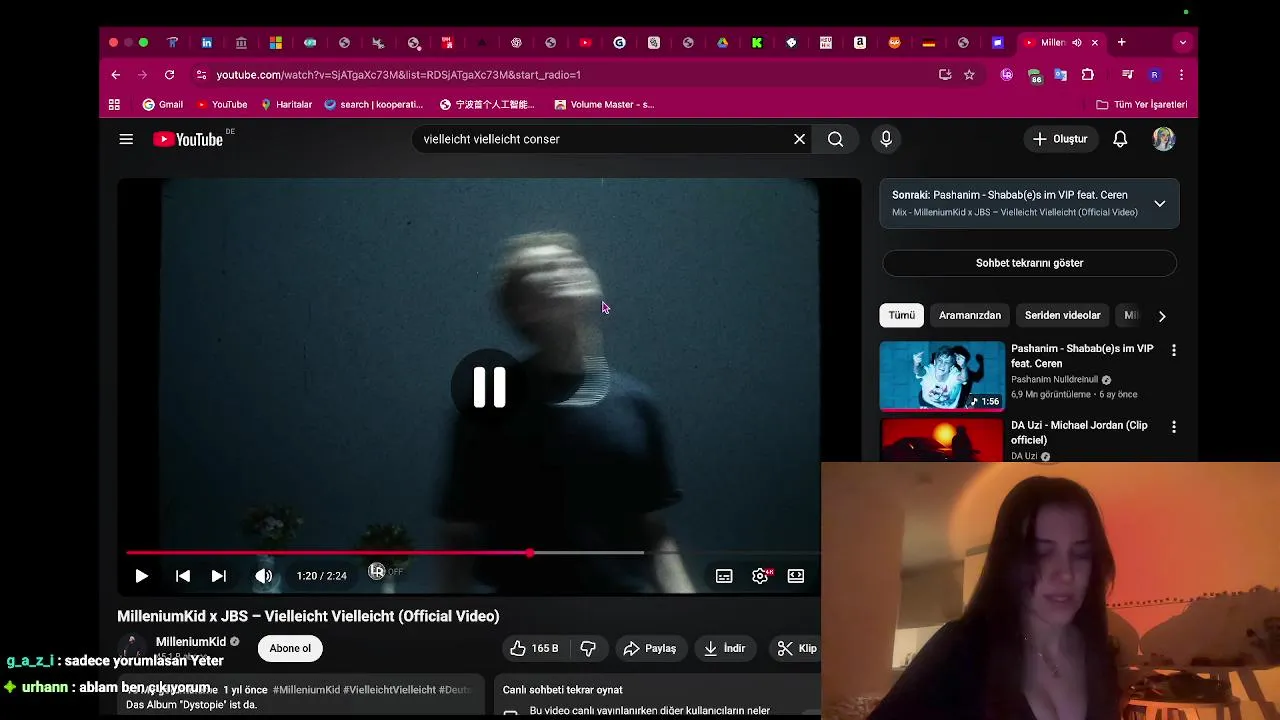Screen dimensions: 1280x720
Task: Open player settings gear
Action: coord(761,576)
